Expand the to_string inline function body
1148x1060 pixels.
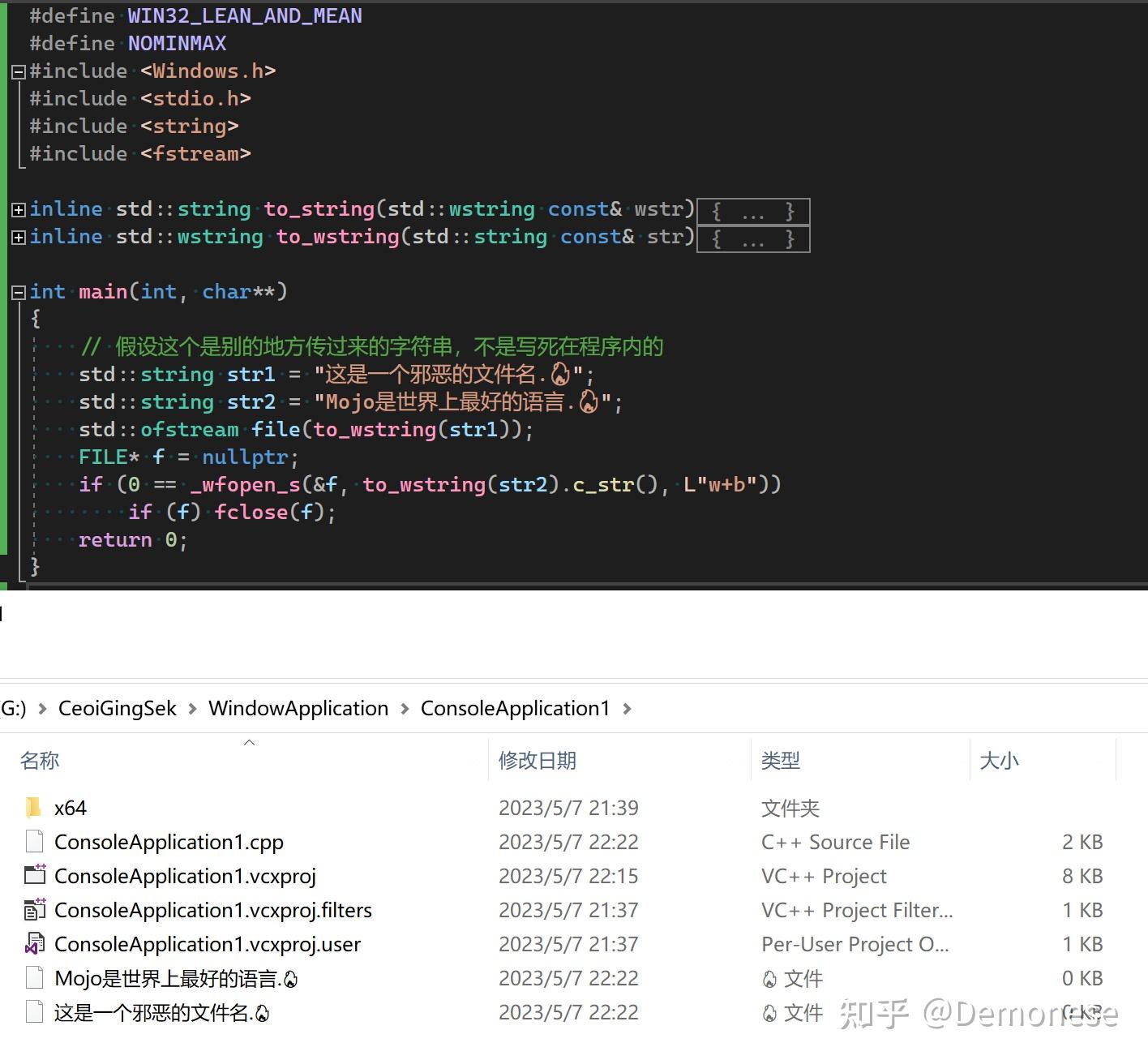coord(18,209)
